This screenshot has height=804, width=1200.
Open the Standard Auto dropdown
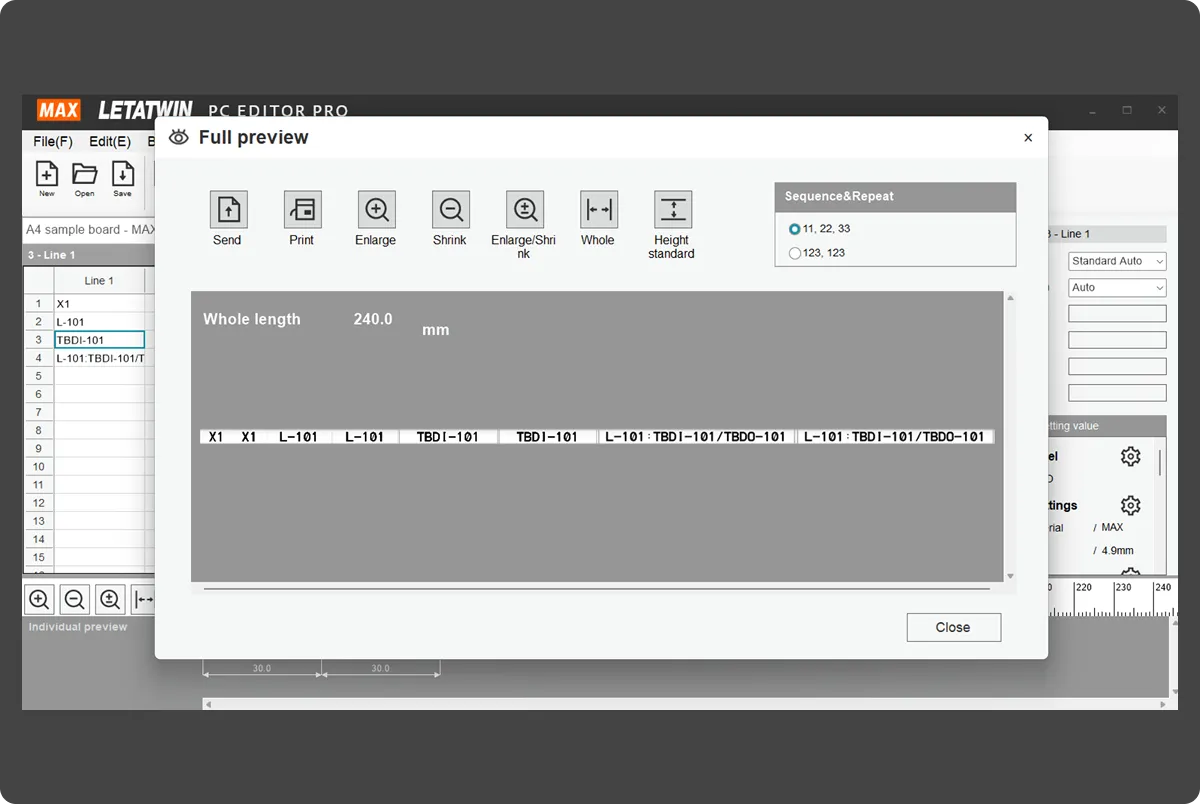pyautogui.click(x=1117, y=261)
